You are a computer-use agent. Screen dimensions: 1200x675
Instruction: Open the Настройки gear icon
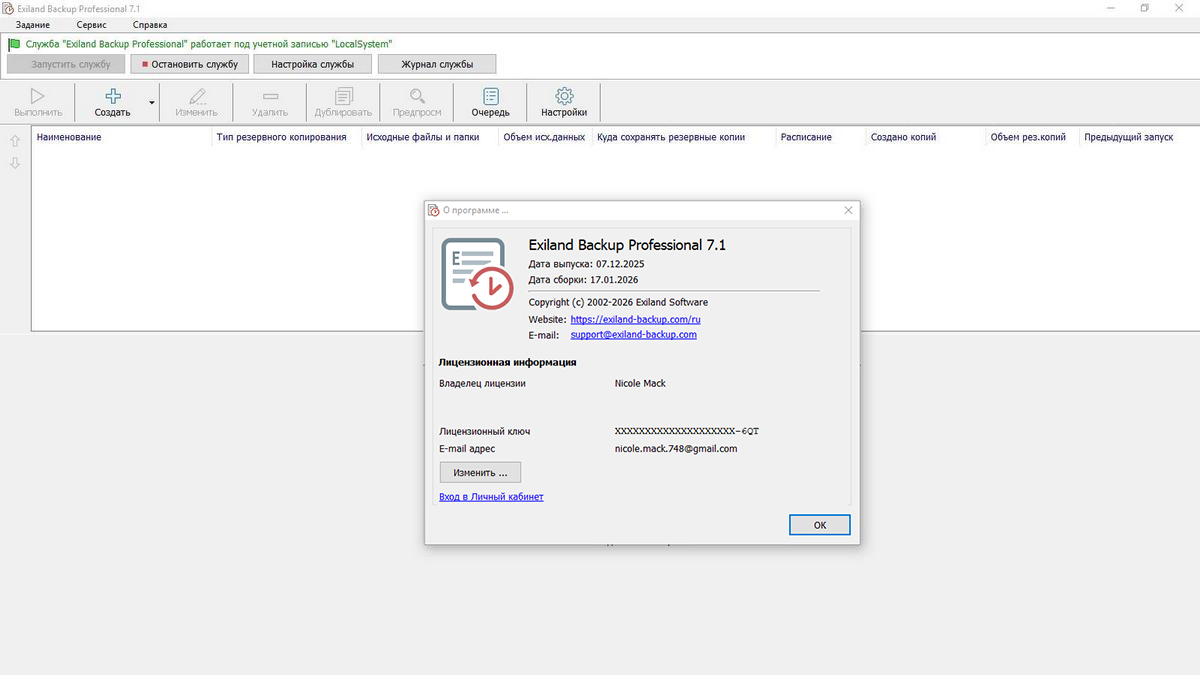coord(564,96)
